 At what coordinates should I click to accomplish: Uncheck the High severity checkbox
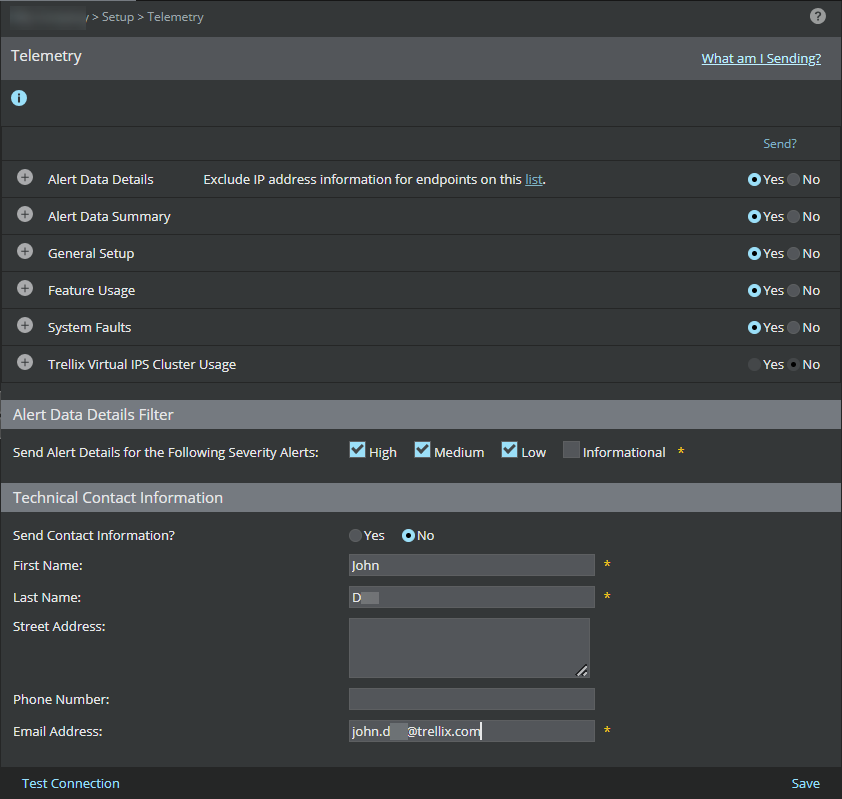pos(357,449)
